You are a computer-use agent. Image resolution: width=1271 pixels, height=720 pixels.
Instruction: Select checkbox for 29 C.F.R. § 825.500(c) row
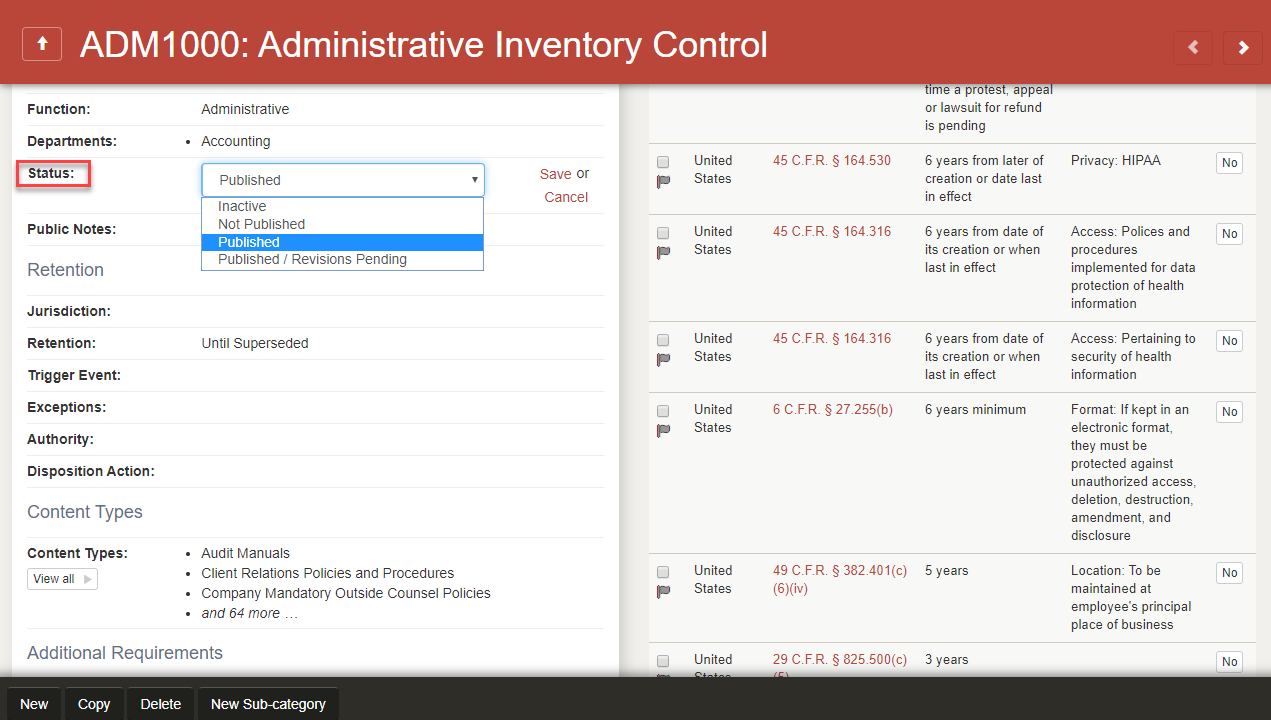(x=663, y=661)
